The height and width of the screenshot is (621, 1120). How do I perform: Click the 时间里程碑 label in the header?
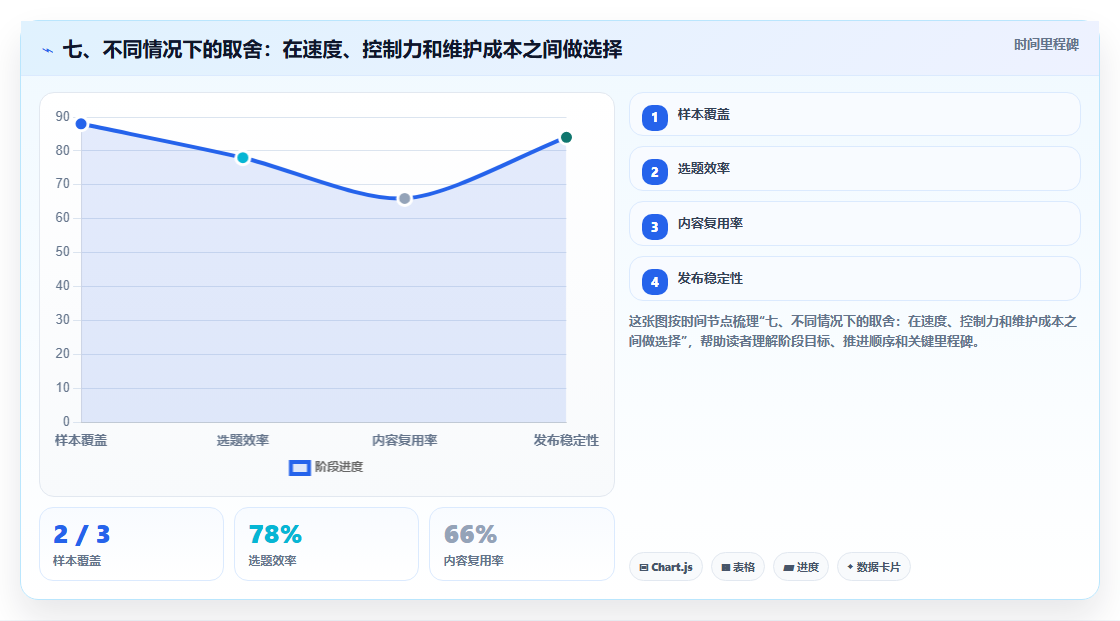[1046, 44]
